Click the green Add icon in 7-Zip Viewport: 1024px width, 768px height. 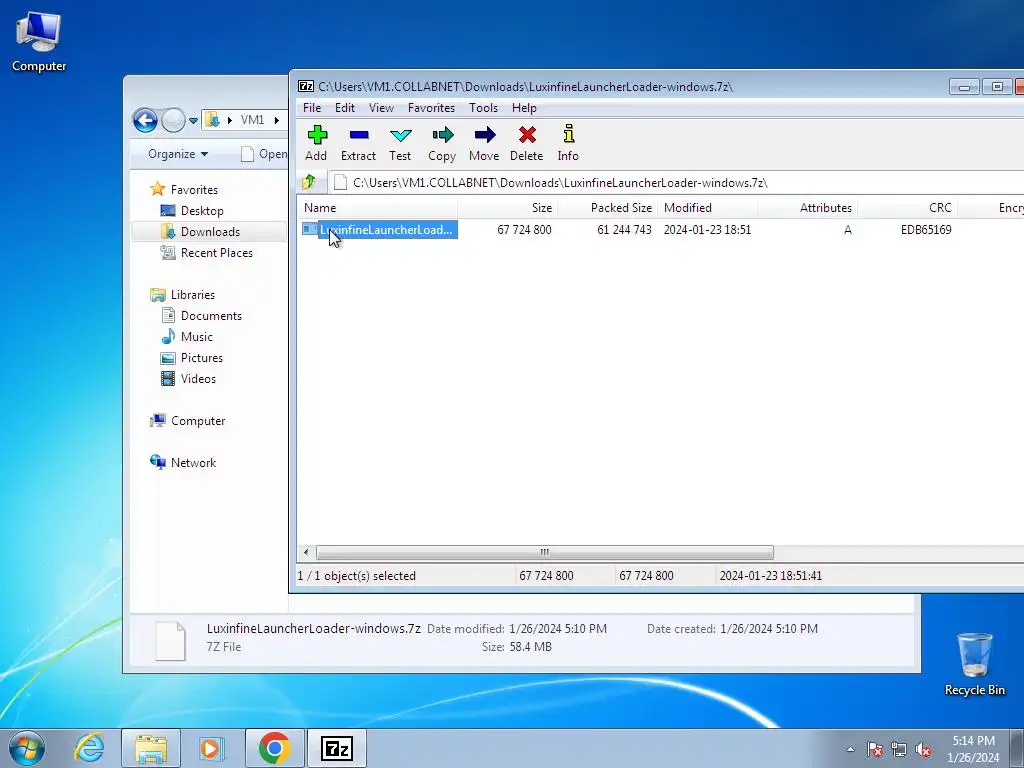(317, 135)
